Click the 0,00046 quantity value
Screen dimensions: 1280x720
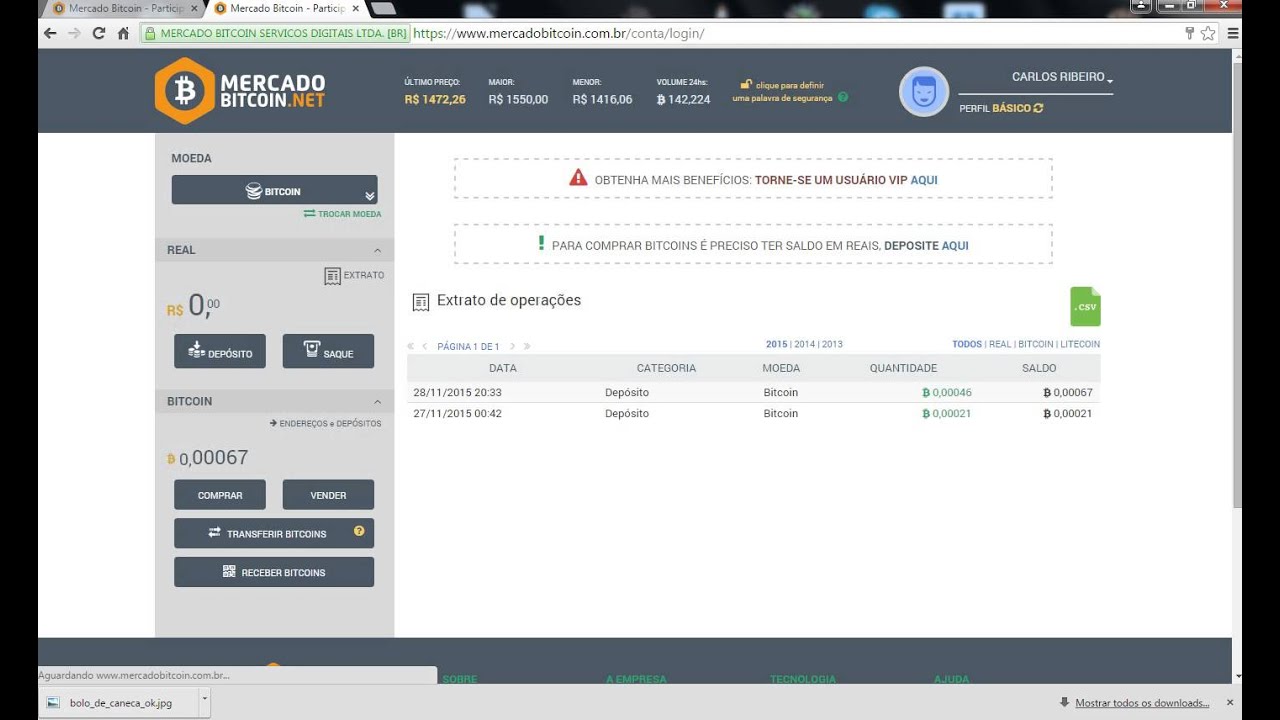point(946,392)
